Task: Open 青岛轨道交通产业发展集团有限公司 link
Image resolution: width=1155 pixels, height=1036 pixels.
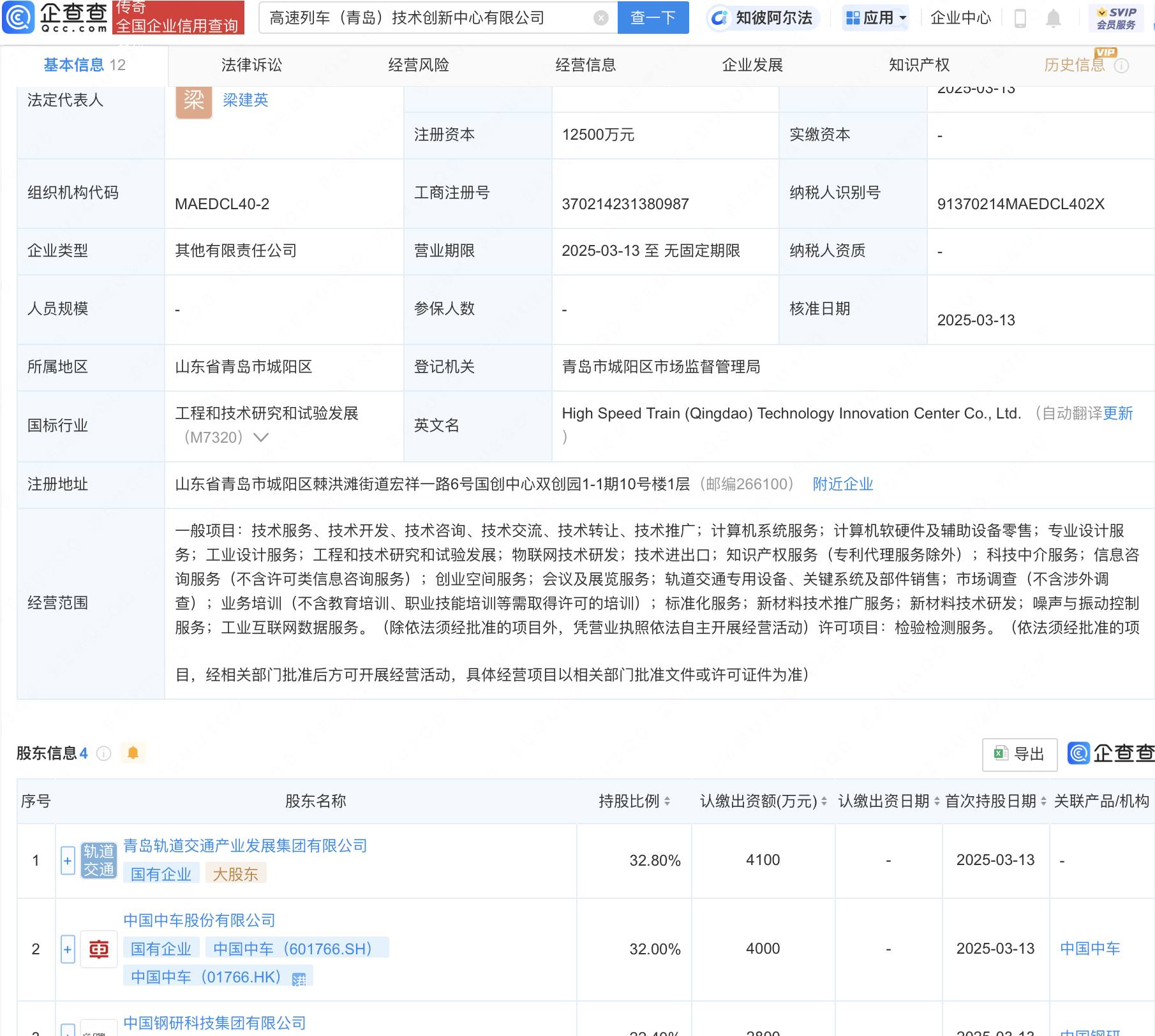Action: click(245, 846)
